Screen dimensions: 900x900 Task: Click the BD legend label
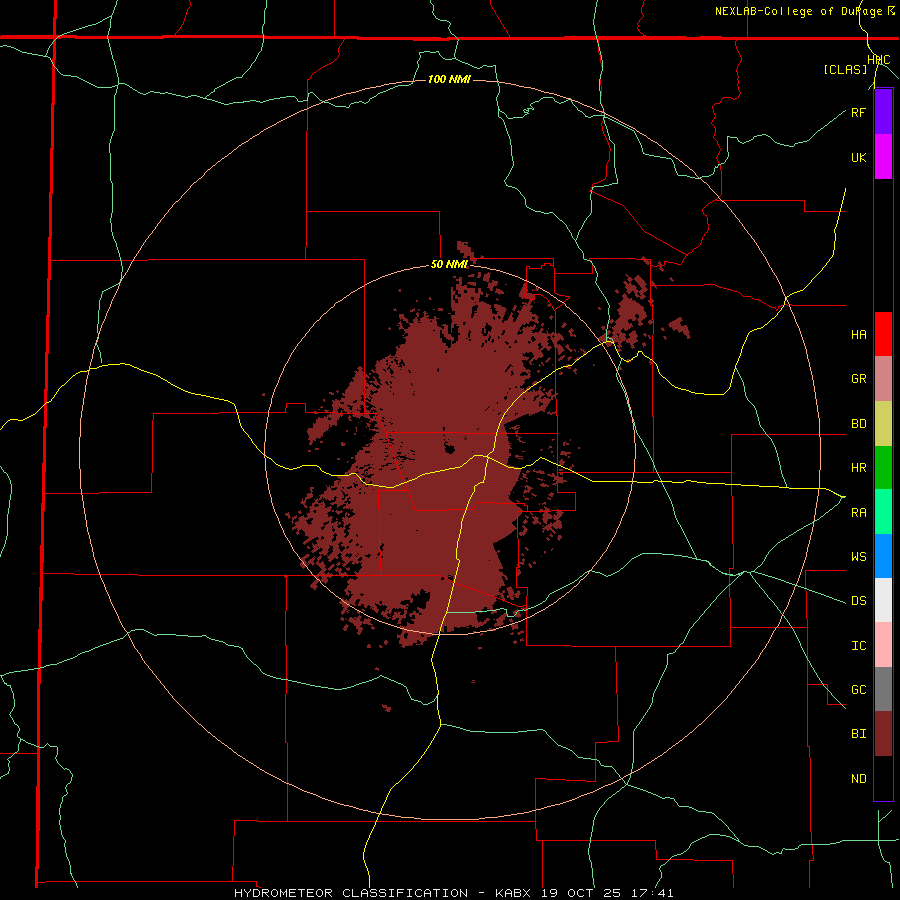(858, 424)
